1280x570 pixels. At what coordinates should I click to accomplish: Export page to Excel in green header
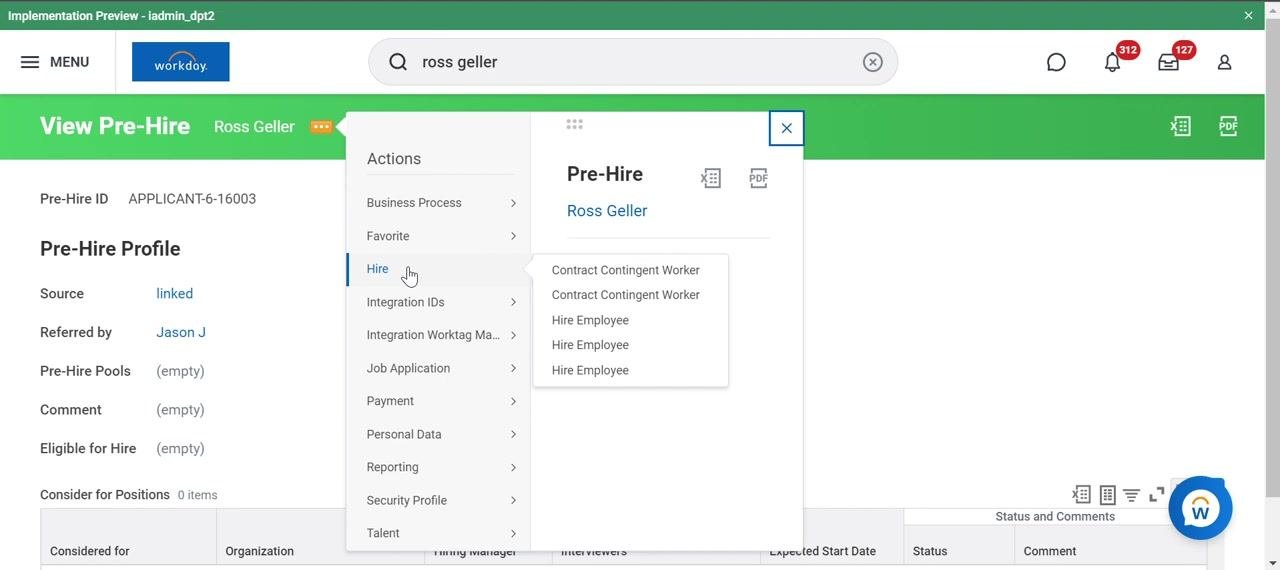pyautogui.click(x=1181, y=126)
